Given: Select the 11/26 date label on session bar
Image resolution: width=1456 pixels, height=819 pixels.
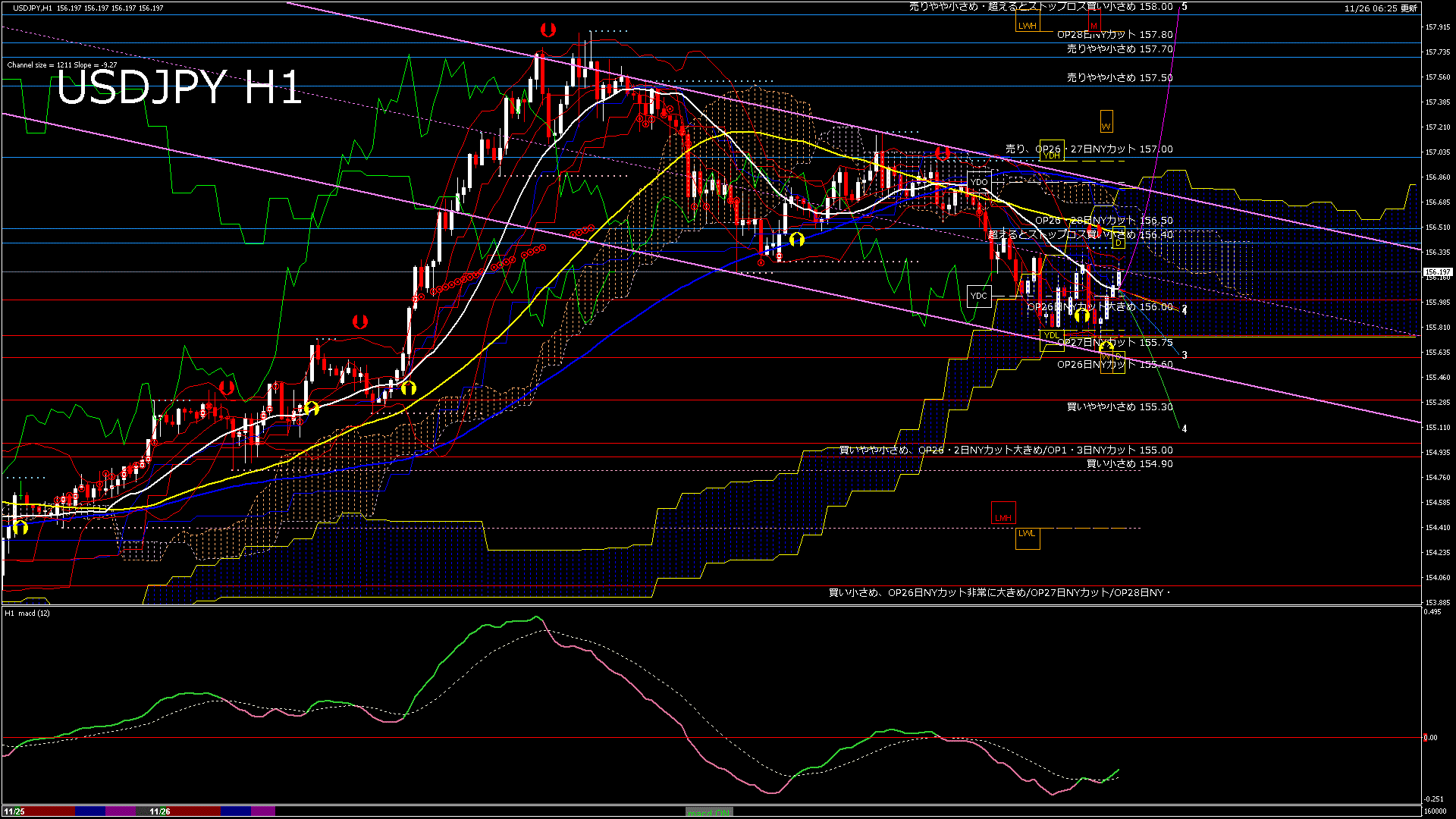Looking at the screenshot, I should [160, 811].
